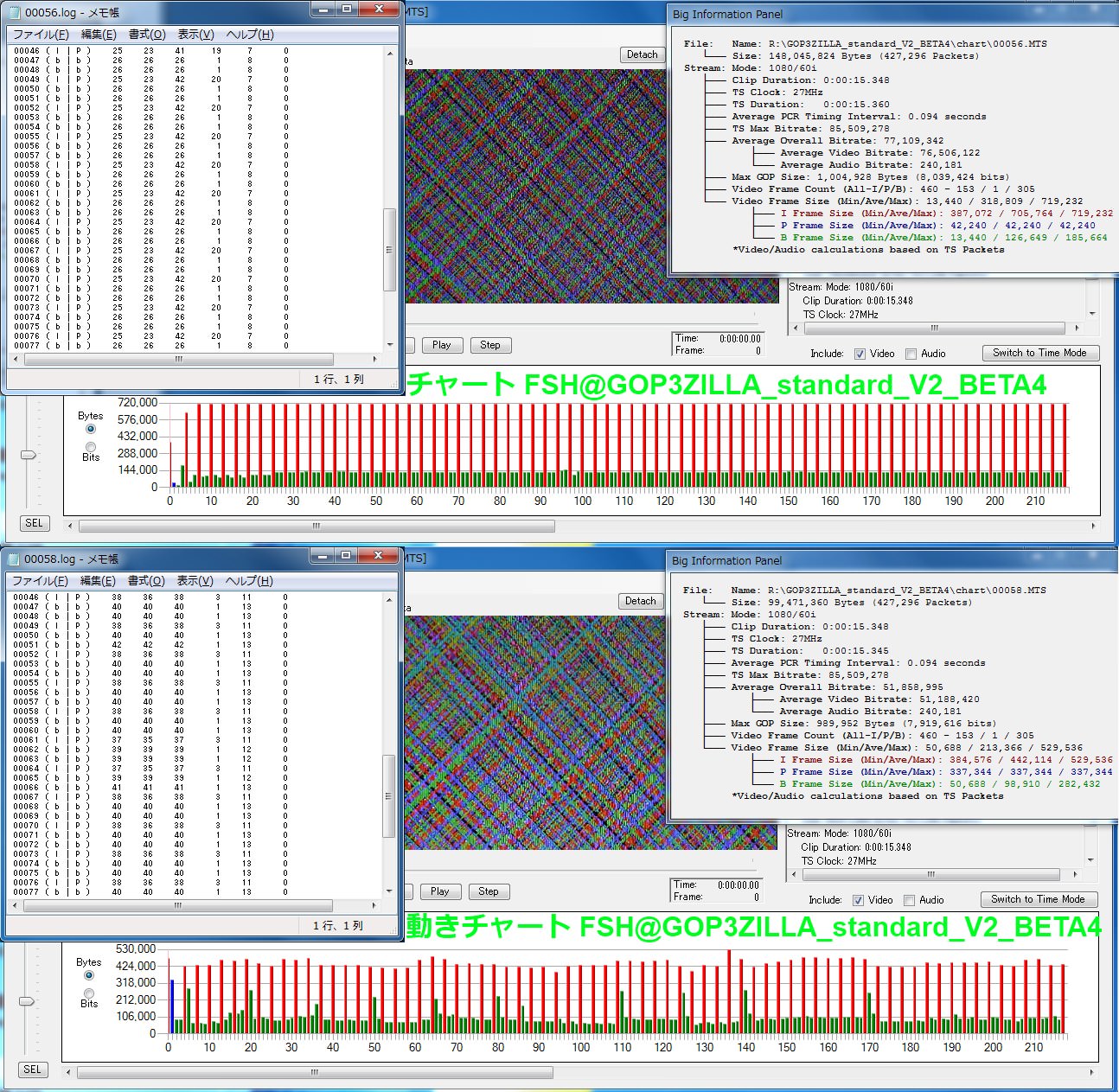Click the horizontal scrollbar below the lower chart
The width and height of the screenshot is (1119, 1092).
315,1072
